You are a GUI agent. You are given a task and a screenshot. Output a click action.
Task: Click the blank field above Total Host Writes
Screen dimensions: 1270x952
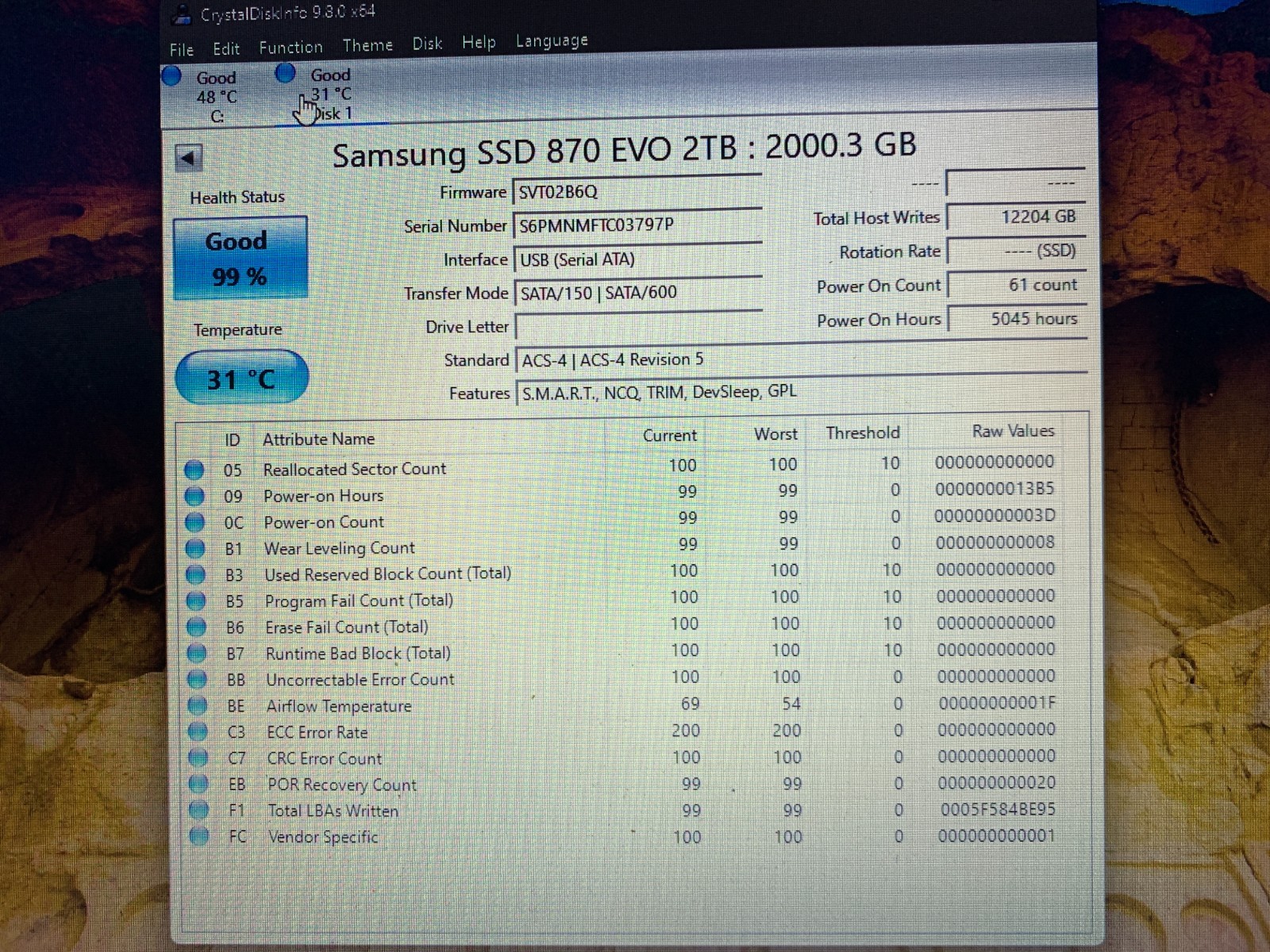click(1015, 183)
